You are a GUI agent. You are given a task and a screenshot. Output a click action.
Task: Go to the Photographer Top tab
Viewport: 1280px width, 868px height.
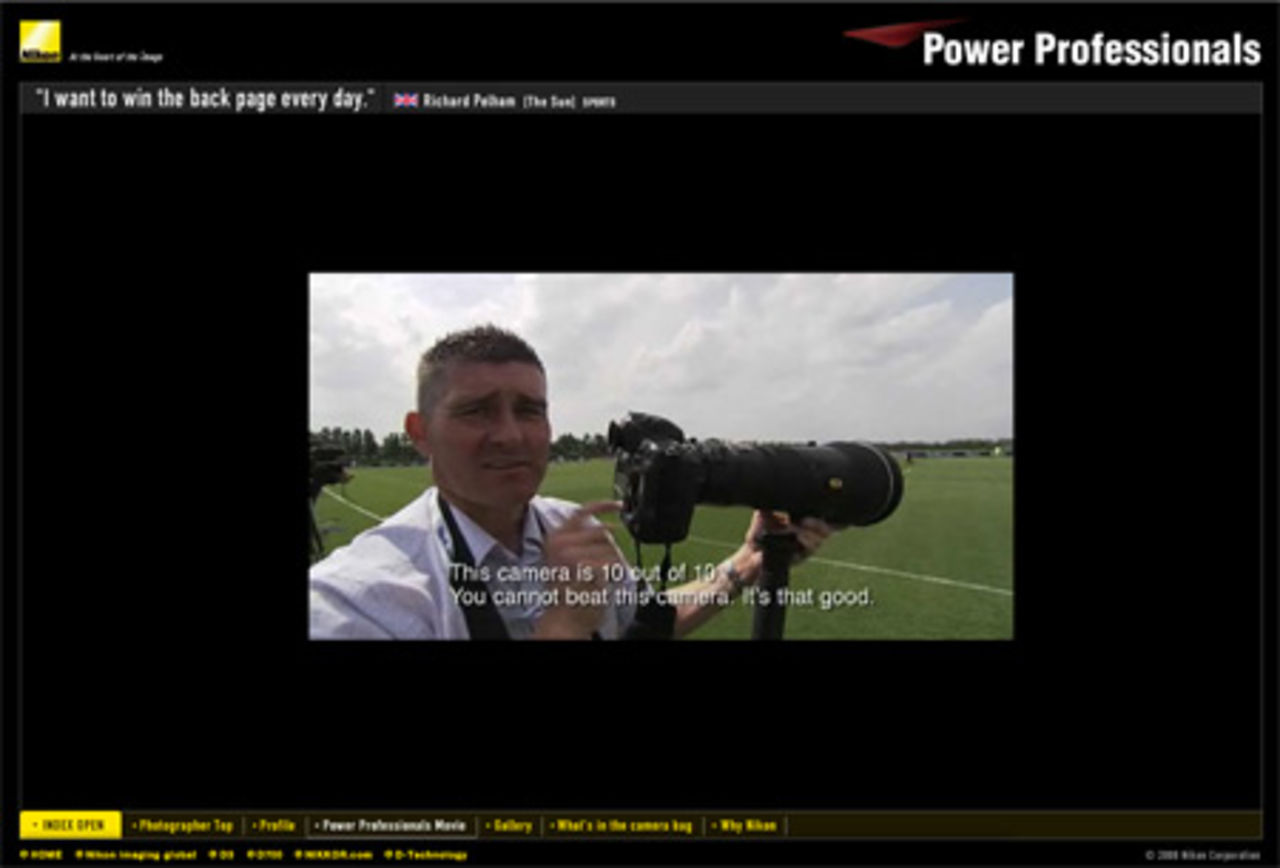click(x=183, y=826)
